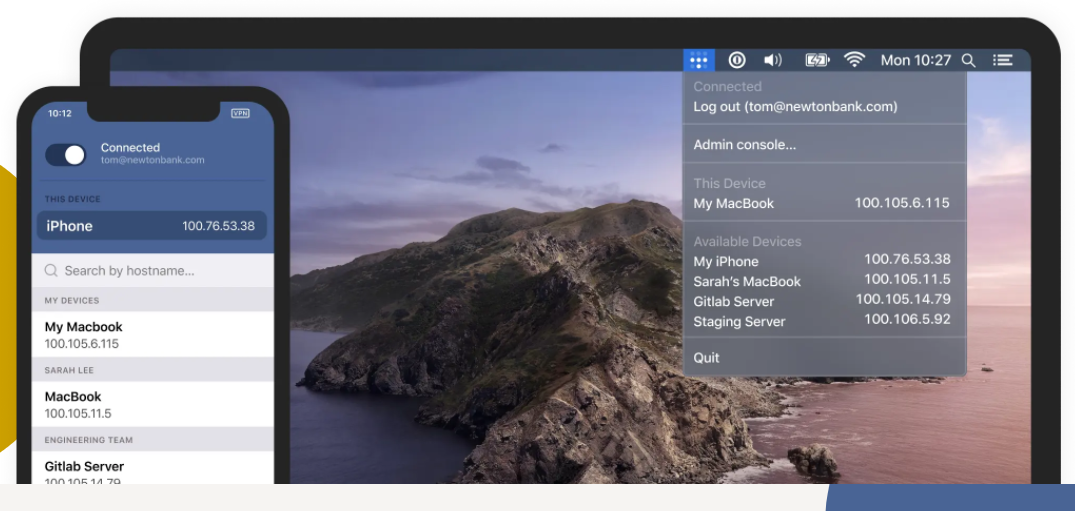Open the Tailscale dots menu bar icon
This screenshot has width=1075, height=511.
coord(699,60)
